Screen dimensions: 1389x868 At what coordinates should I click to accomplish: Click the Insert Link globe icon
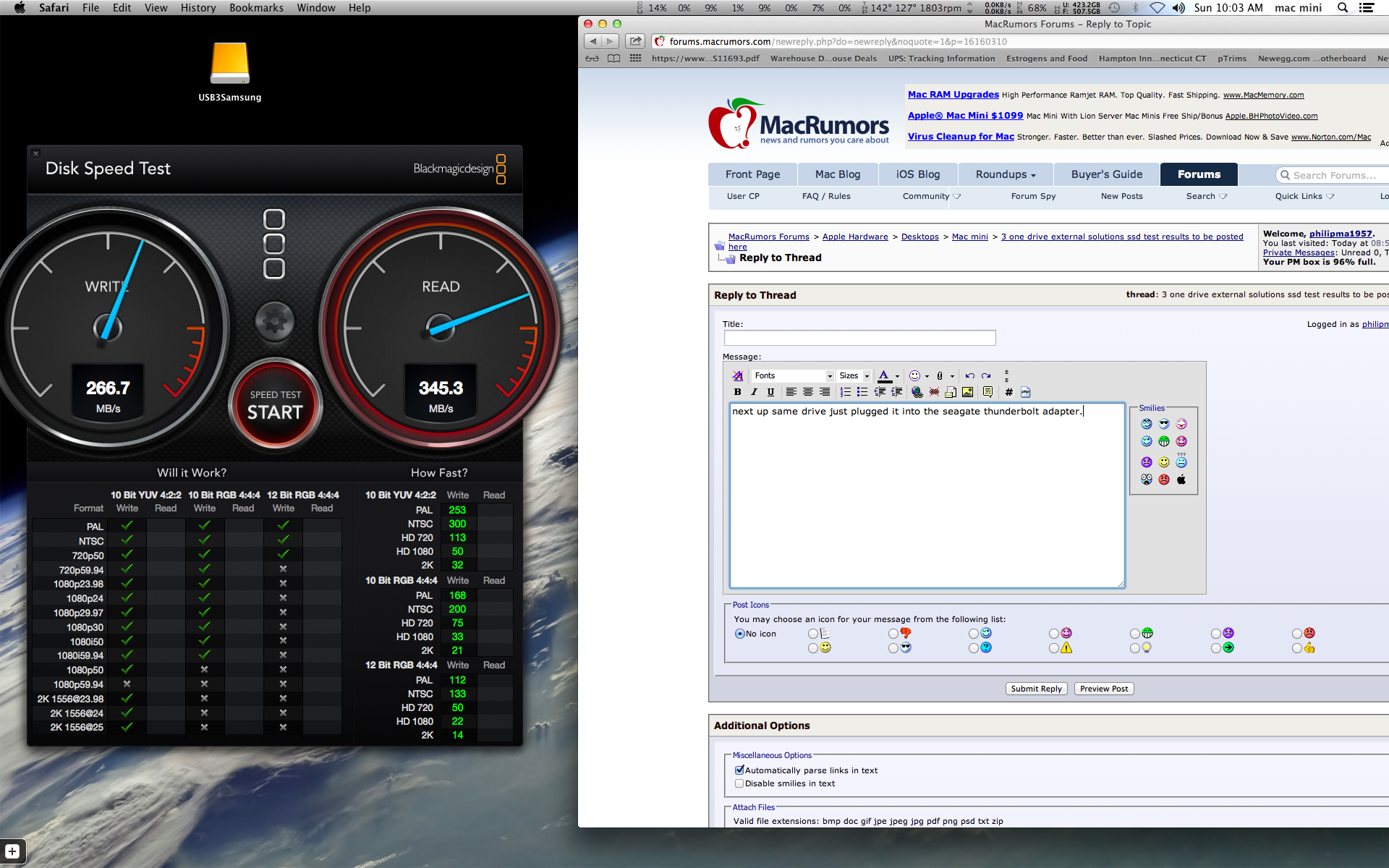(917, 392)
